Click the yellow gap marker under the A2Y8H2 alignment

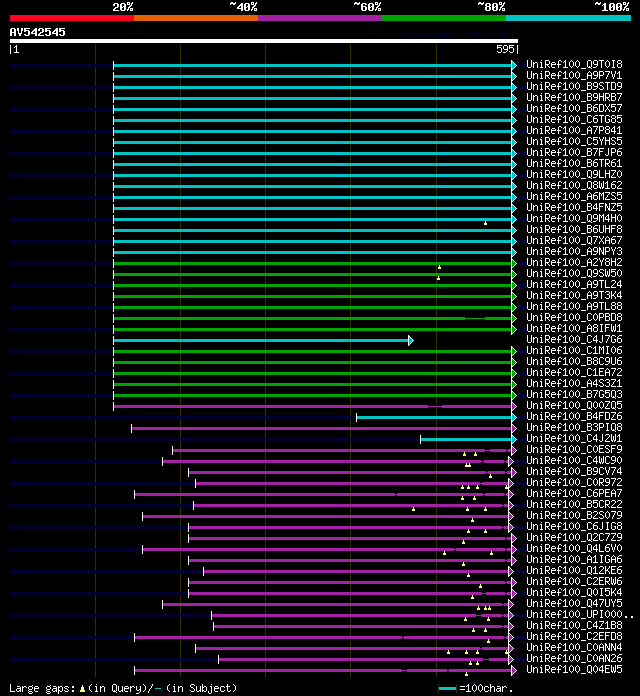click(x=439, y=267)
